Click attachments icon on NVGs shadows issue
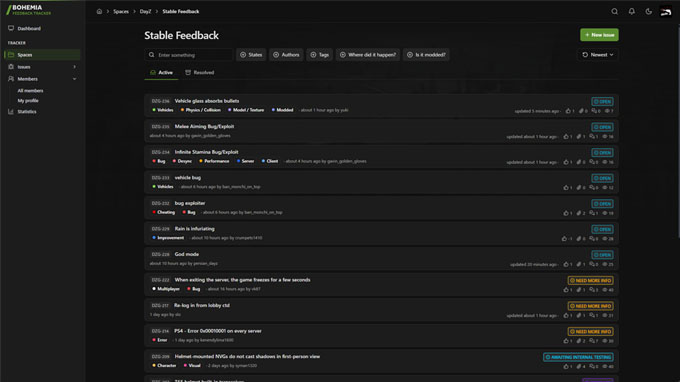The image size is (680, 382). pos(579,367)
